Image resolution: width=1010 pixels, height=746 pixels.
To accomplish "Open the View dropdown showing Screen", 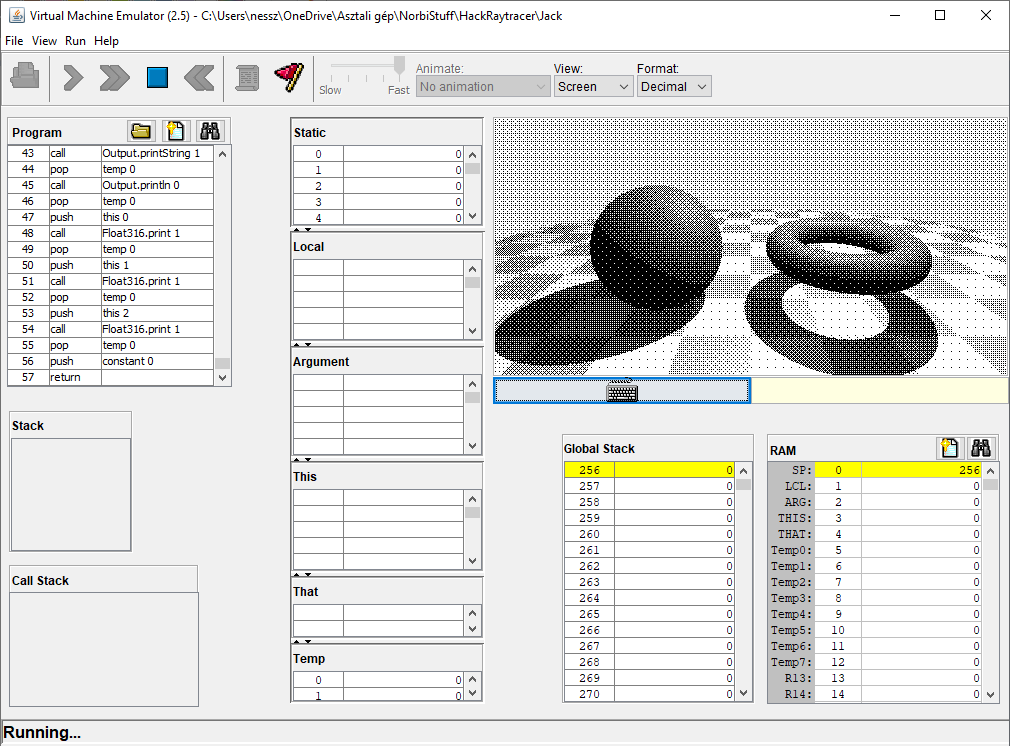I will [593, 87].
